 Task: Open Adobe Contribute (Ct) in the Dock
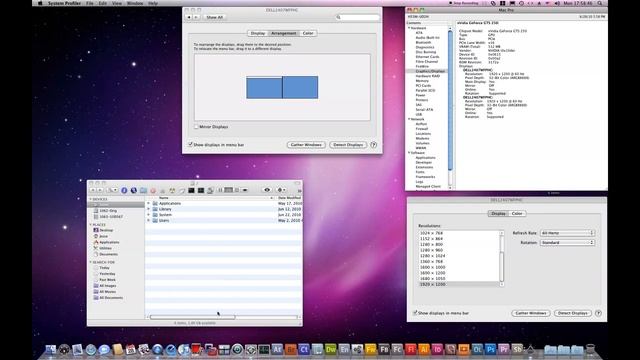[x=304, y=350]
